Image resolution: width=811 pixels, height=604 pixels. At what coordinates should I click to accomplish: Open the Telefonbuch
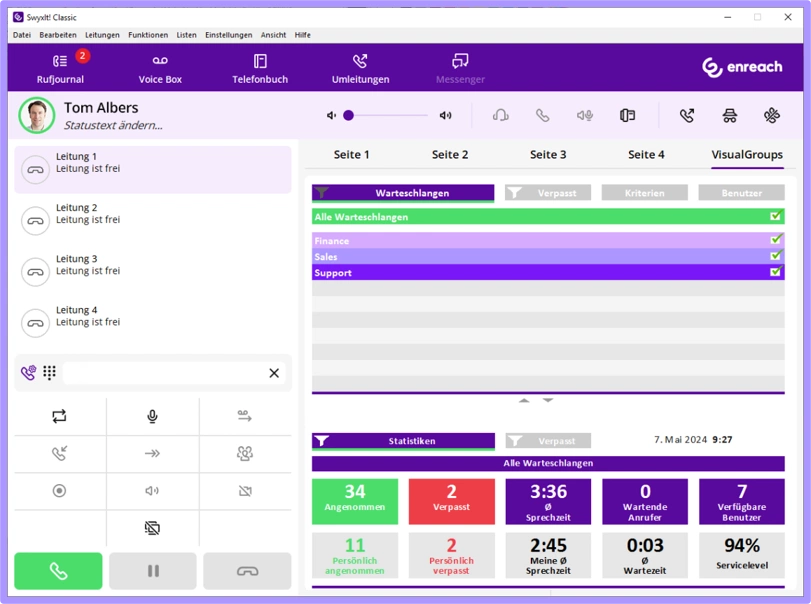pos(260,68)
